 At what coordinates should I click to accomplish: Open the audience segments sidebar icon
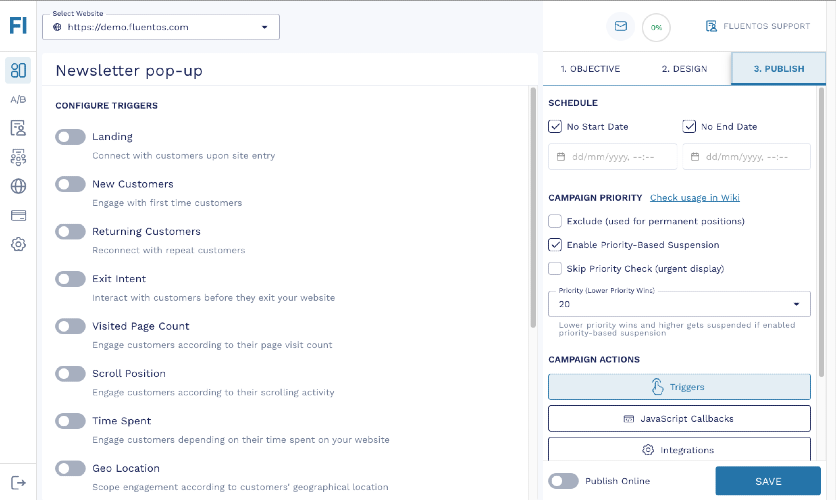tap(18, 157)
